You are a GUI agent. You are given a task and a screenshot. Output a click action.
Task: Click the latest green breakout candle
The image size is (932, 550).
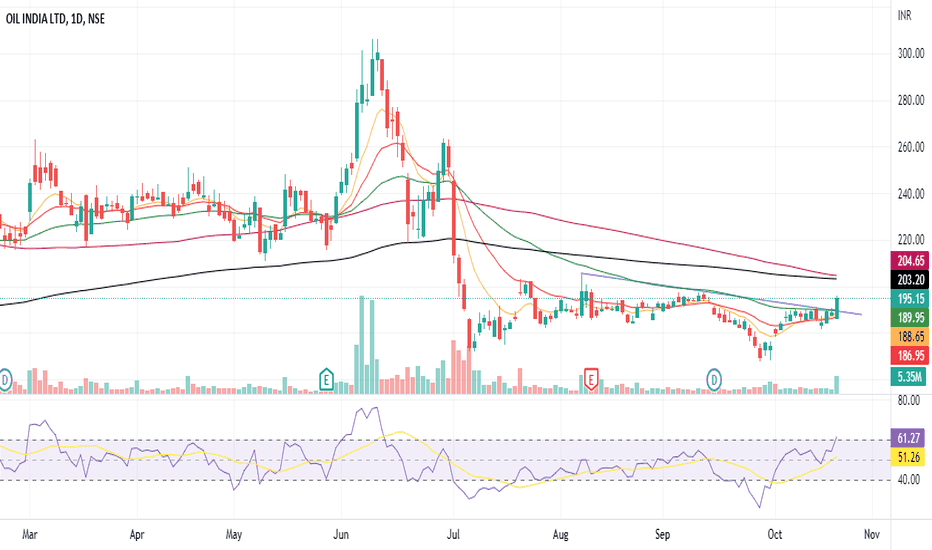837,307
